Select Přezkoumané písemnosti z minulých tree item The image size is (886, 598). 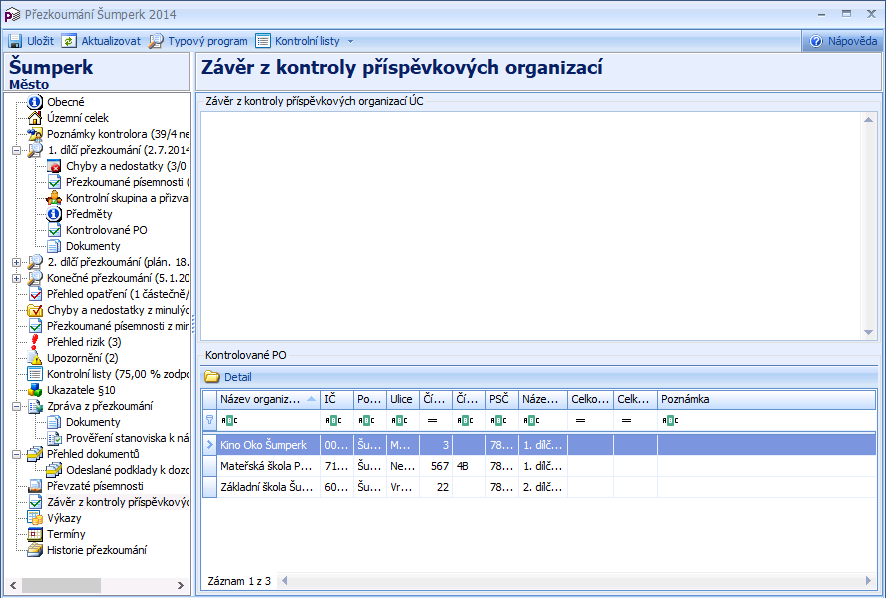(x=118, y=326)
